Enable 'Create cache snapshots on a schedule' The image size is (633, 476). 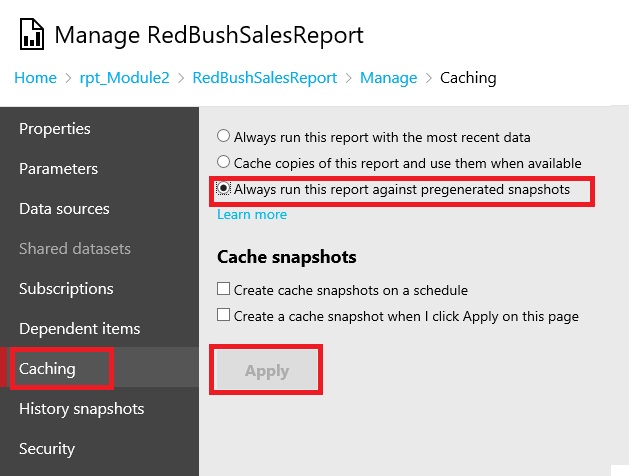click(224, 290)
